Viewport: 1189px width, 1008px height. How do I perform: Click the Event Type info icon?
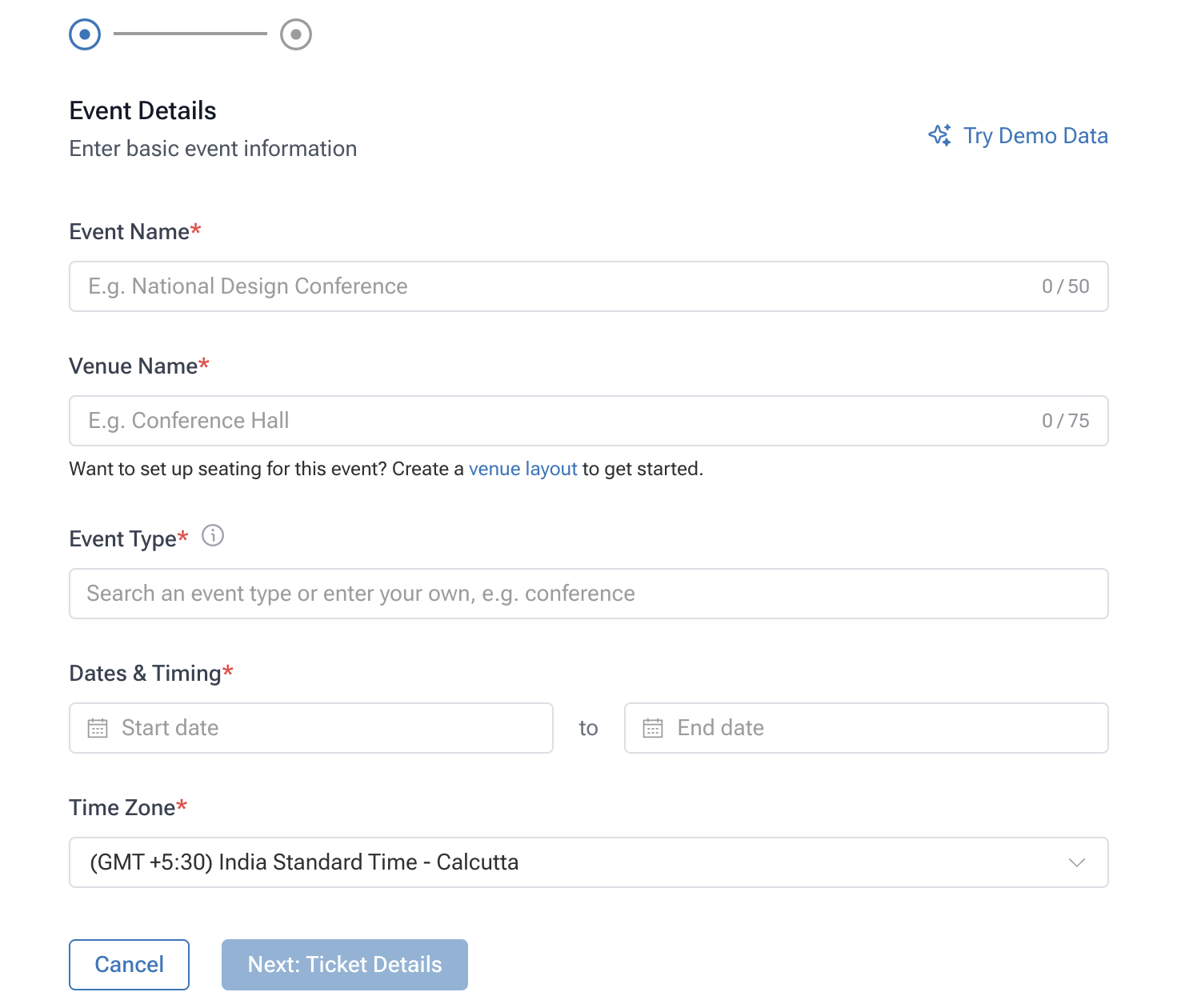[x=213, y=535]
